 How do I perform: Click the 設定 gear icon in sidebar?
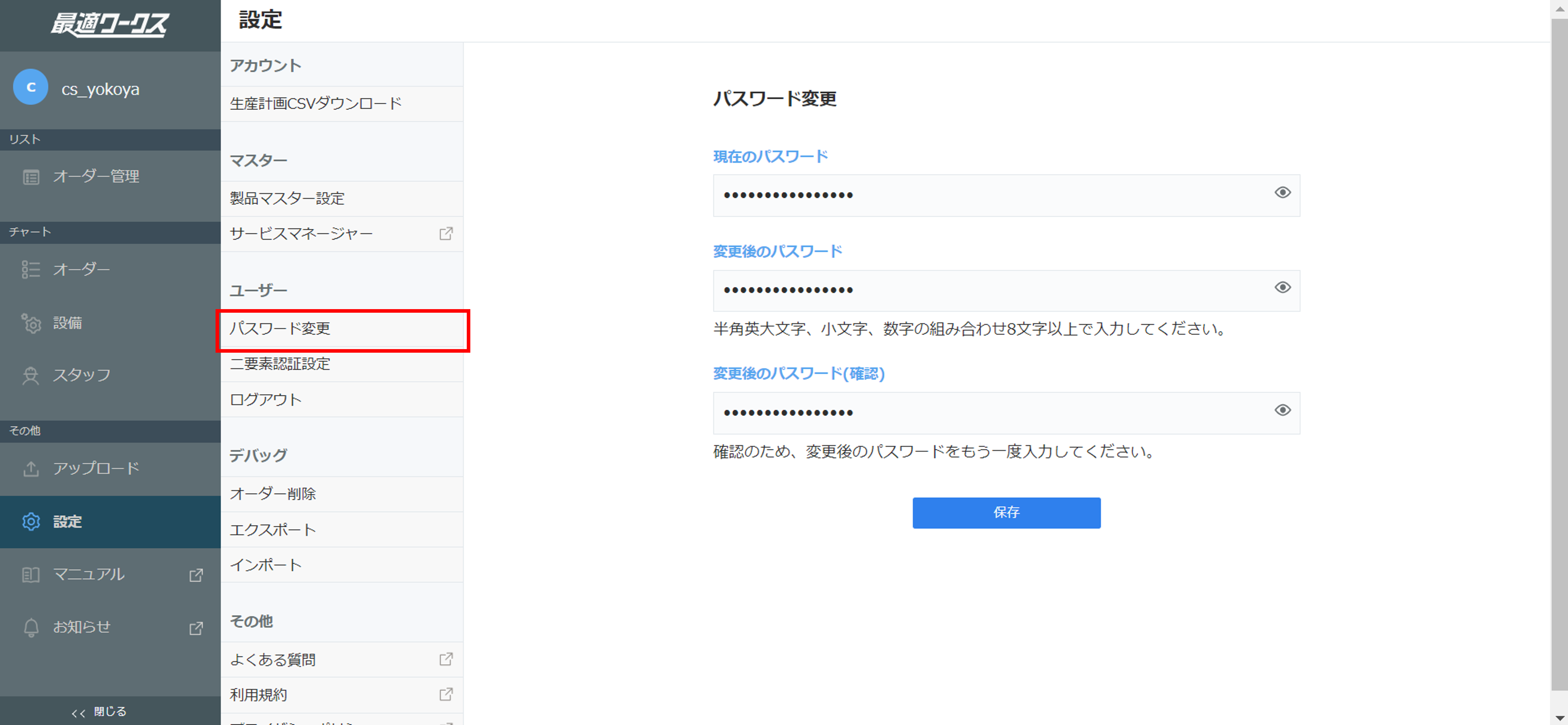point(31,522)
